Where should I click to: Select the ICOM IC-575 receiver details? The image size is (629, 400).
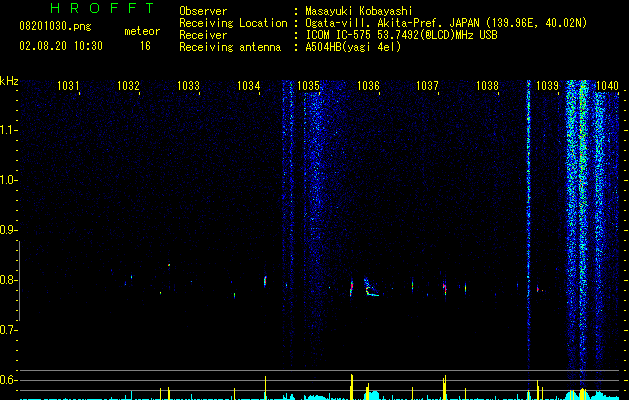[402, 35]
